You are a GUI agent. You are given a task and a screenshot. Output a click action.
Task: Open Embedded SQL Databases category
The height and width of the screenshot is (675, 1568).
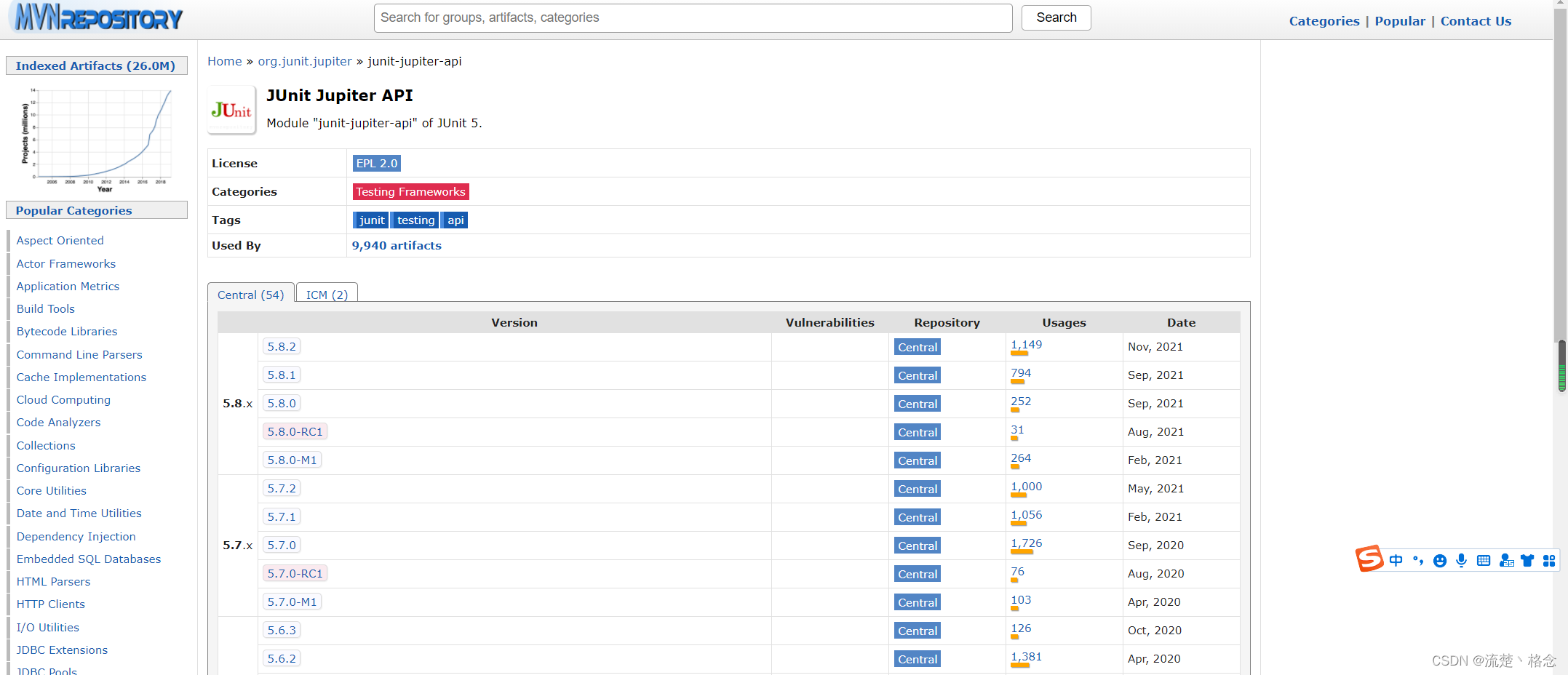pyautogui.click(x=89, y=559)
